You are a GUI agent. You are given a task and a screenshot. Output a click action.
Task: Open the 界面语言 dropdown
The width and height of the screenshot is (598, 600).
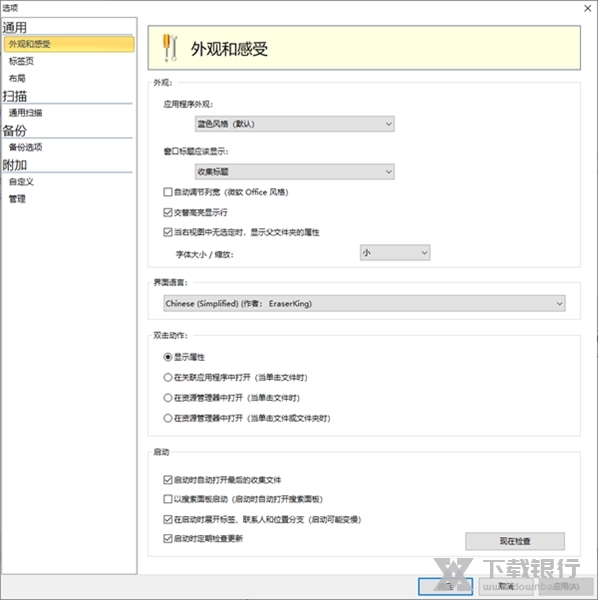[x=364, y=303]
